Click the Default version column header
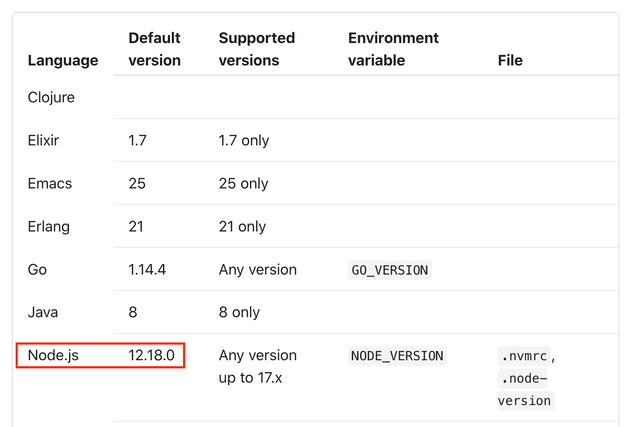 point(154,49)
